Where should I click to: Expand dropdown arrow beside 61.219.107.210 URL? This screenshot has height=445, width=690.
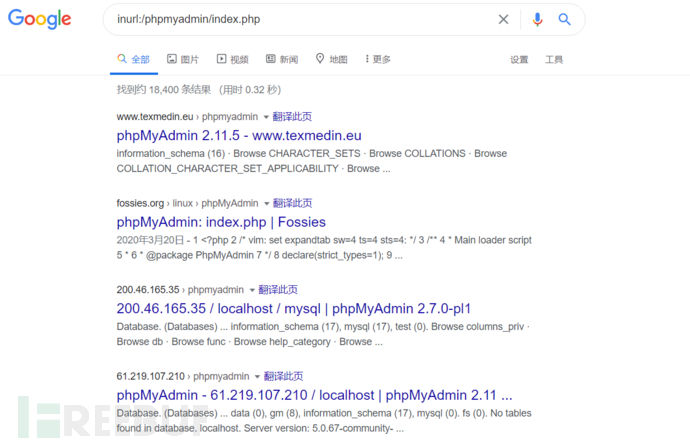257,377
